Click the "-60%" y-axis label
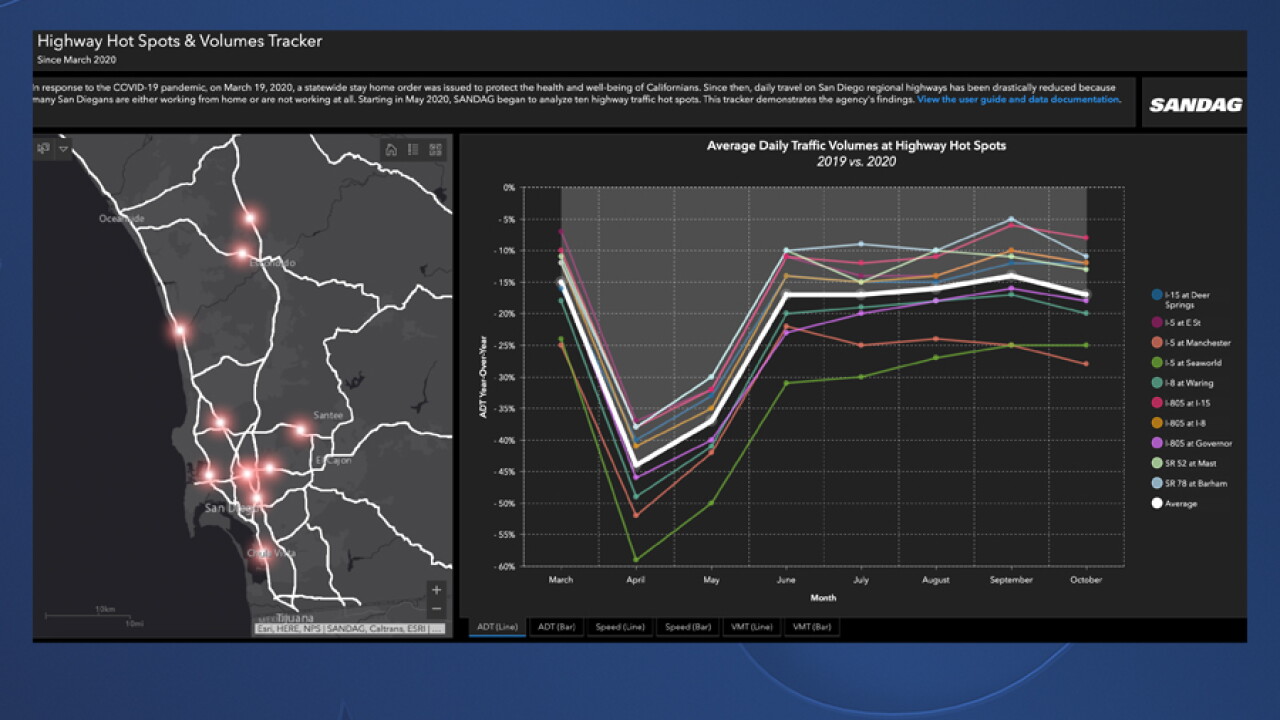Image resolution: width=1280 pixels, height=720 pixels. coord(504,566)
